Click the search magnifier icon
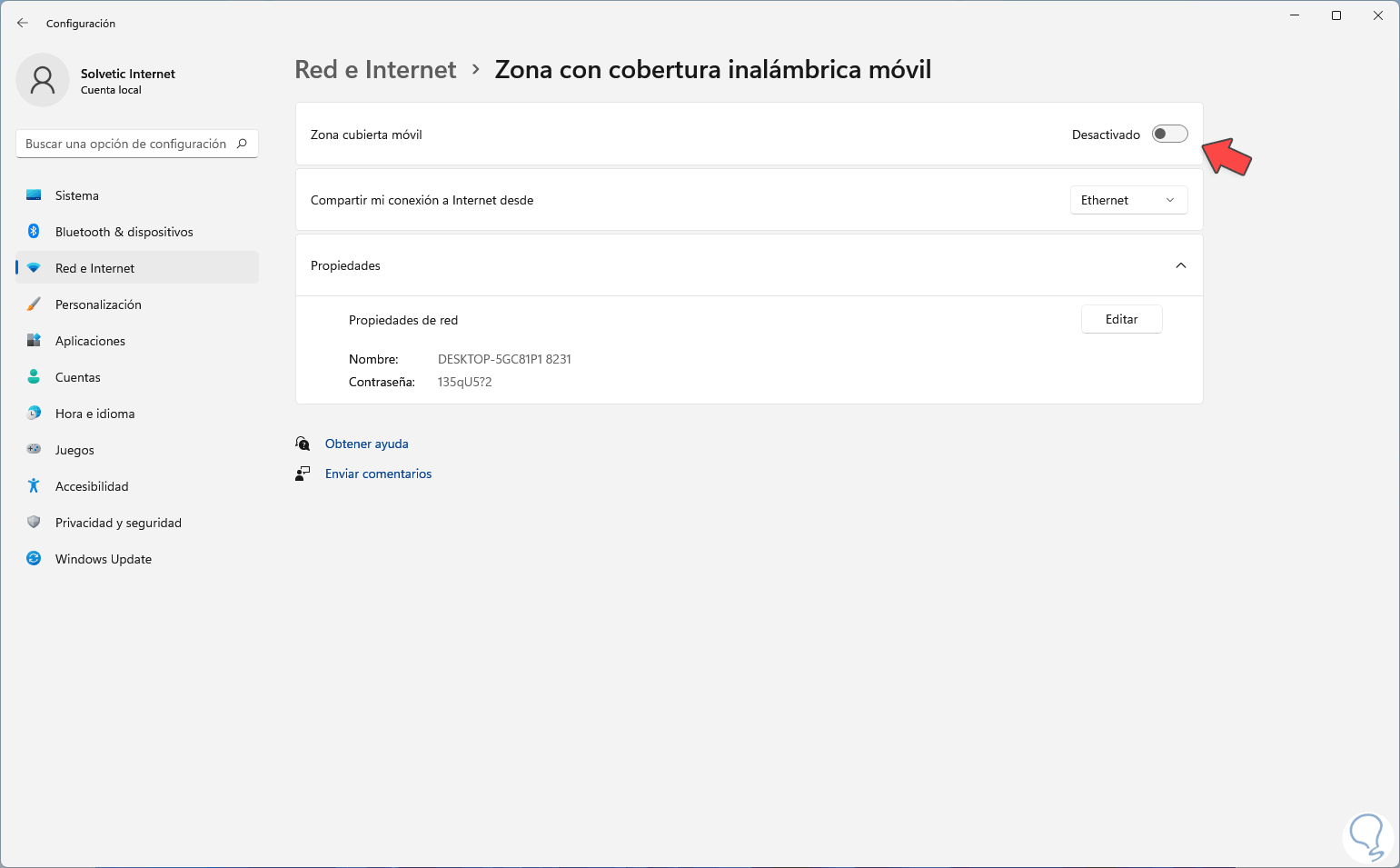Image resolution: width=1400 pixels, height=868 pixels. pyautogui.click(x=242, y=144)
